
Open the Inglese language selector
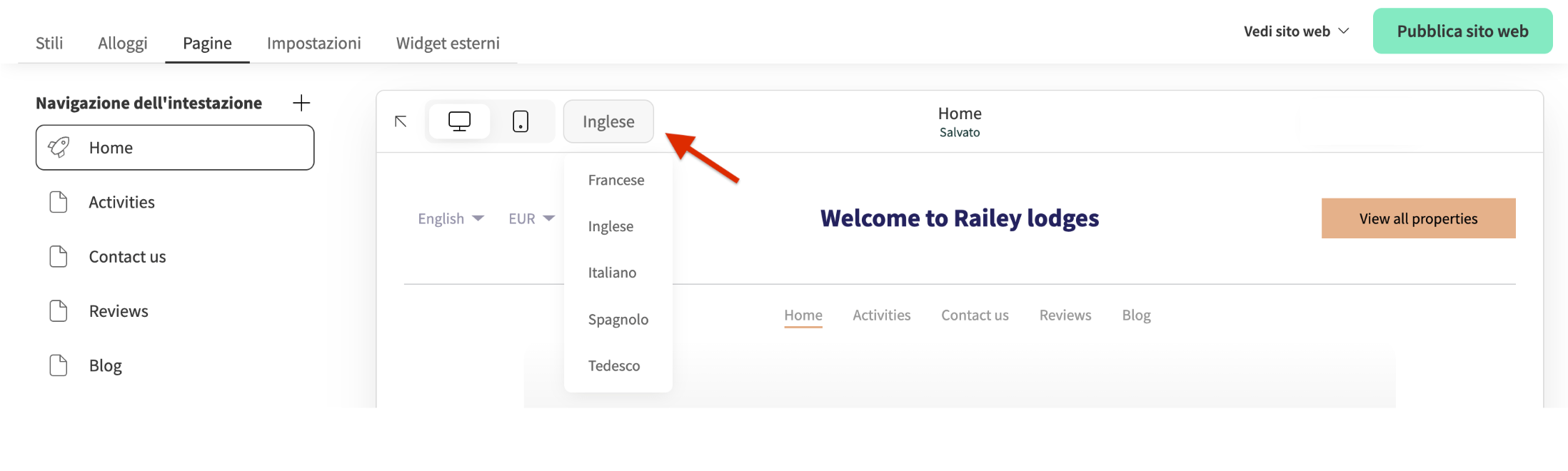tap(608, 121)
